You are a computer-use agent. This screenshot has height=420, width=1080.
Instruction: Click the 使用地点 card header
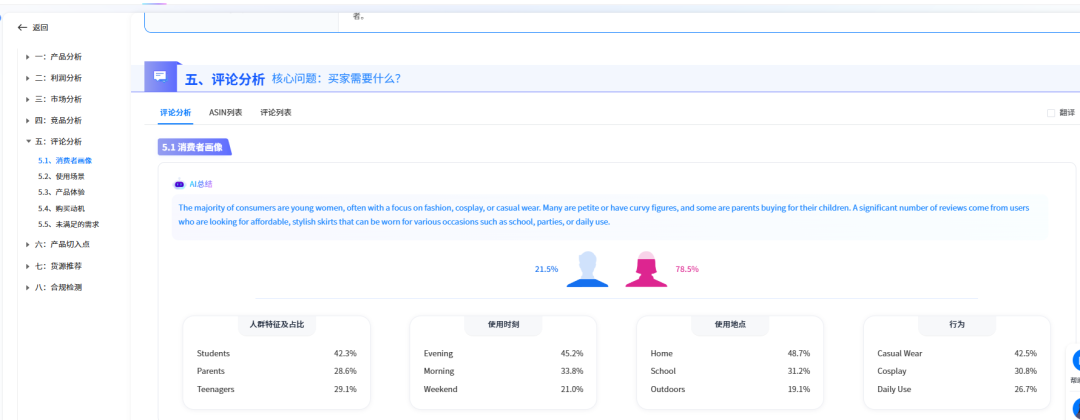730,324
